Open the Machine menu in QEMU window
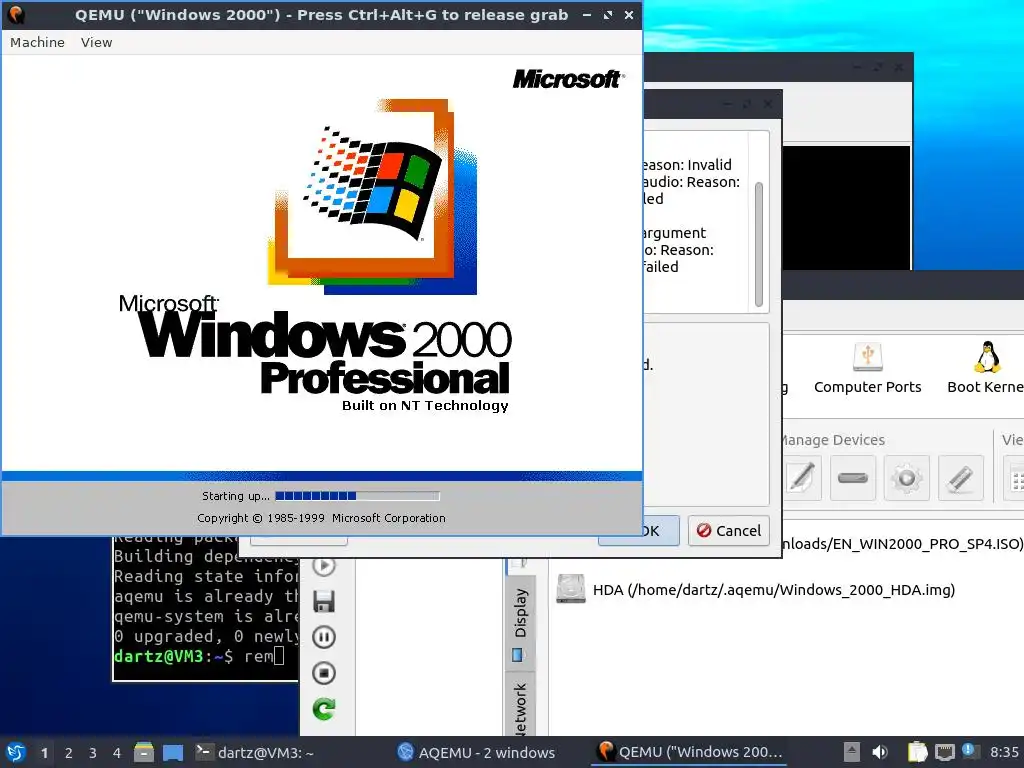The height and width of the screenshot is (768, 1024). coord(37,42)
